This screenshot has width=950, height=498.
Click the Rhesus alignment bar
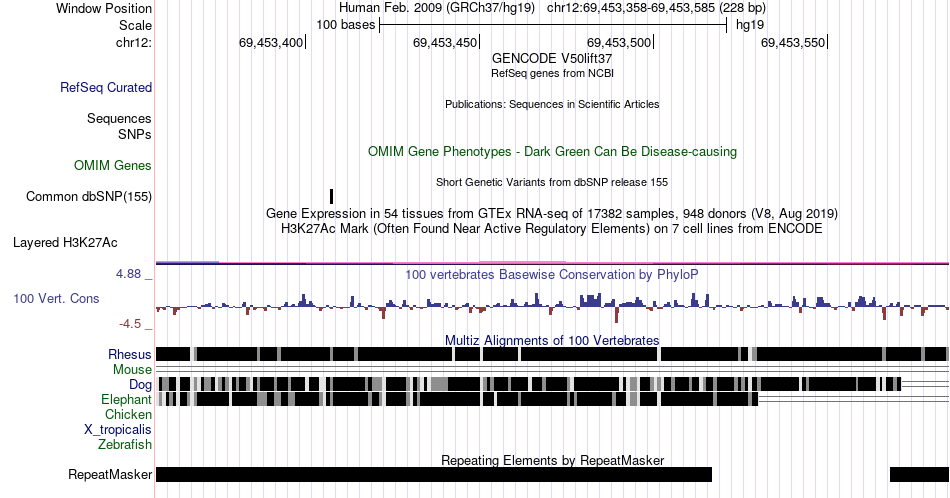coord(552,354)
